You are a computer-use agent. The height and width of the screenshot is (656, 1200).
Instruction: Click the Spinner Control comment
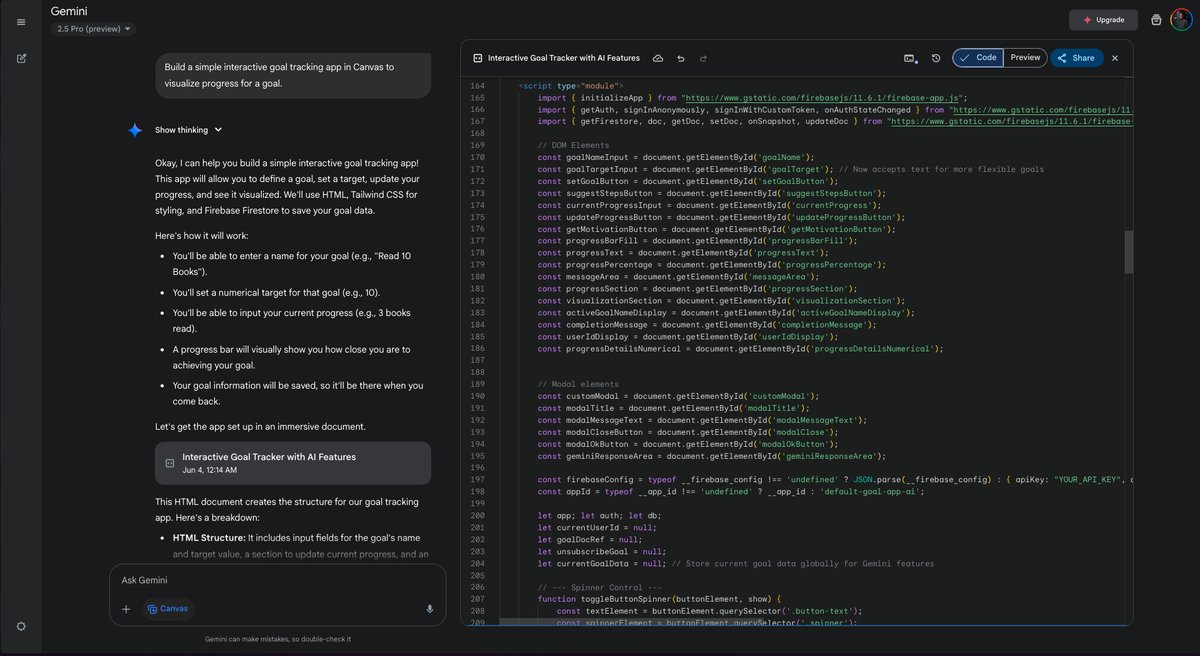click(600, 590)
